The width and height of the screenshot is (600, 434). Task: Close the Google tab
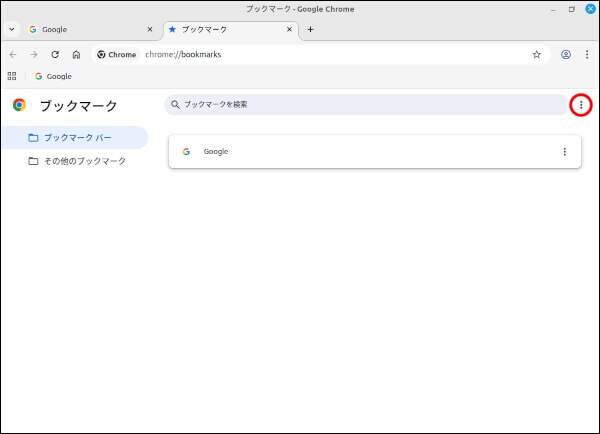[150, 29]
